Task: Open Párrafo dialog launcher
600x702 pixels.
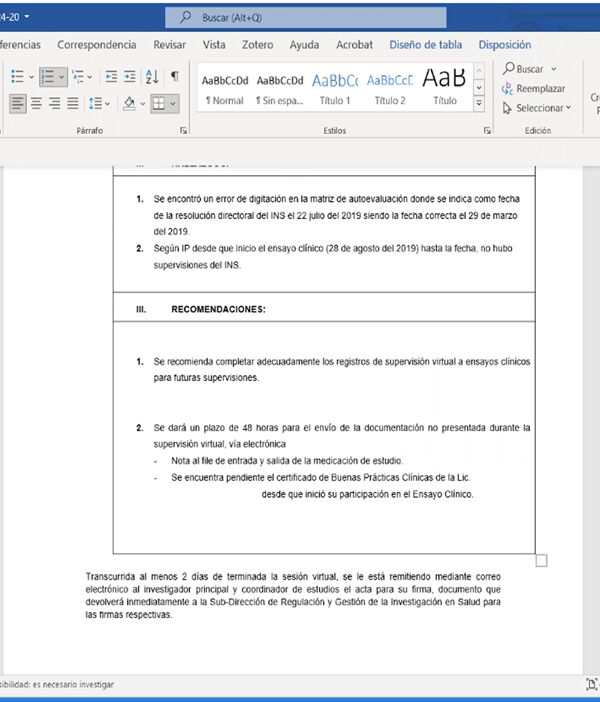Action: [184, 130]
